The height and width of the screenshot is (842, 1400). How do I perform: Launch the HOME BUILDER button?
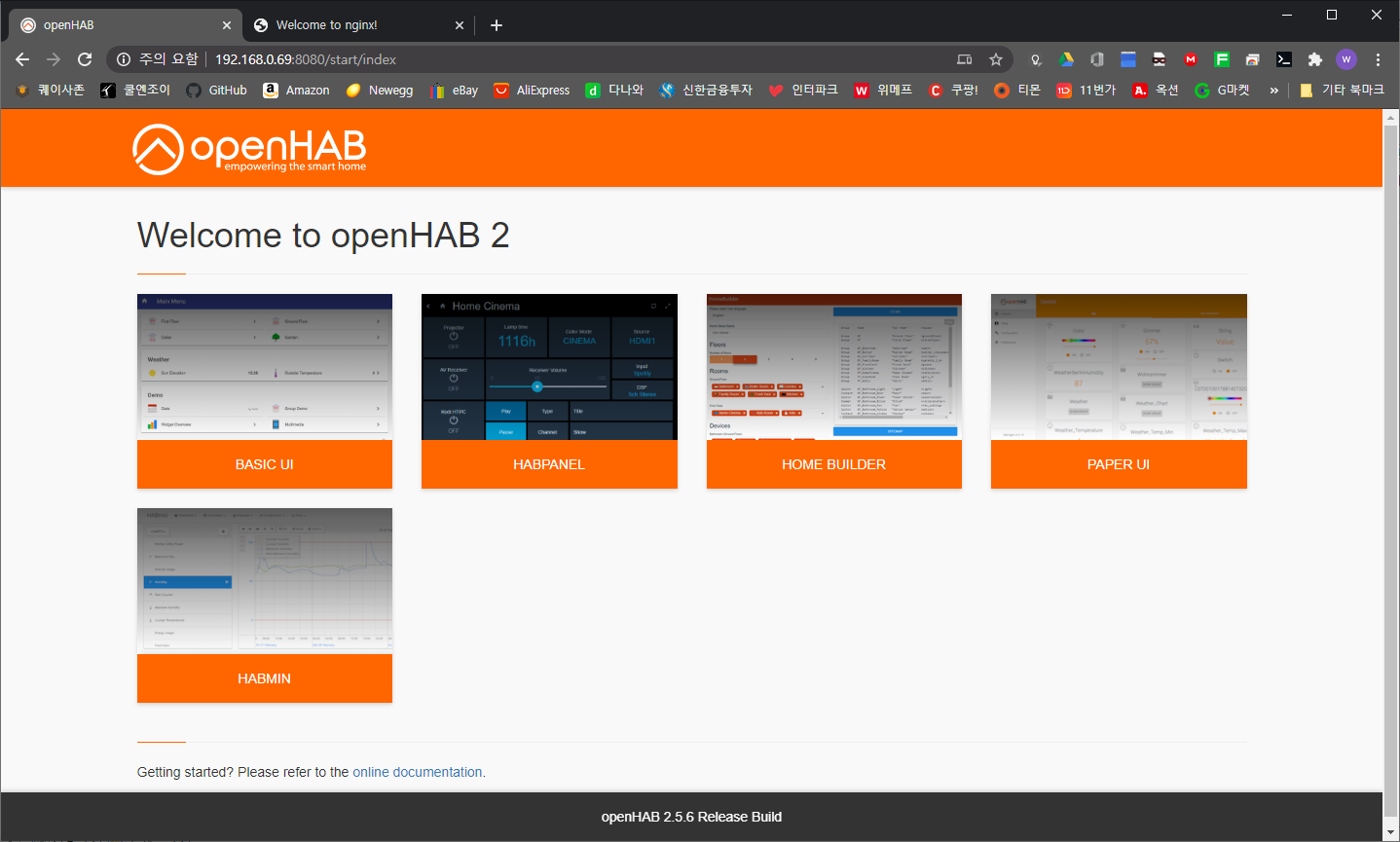(x=834, y=464)
